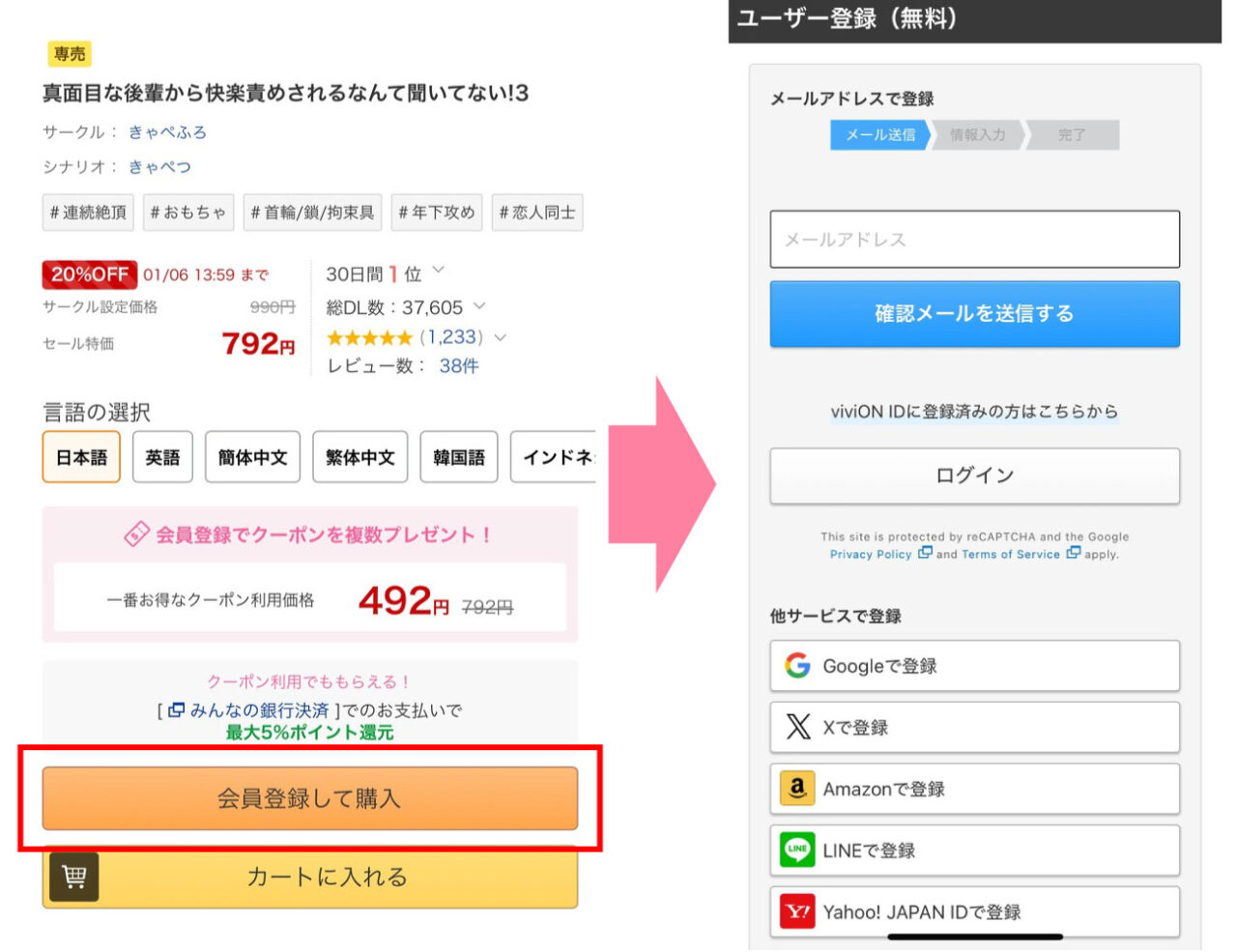Focus the メールアドレス input field

[974, 240]
